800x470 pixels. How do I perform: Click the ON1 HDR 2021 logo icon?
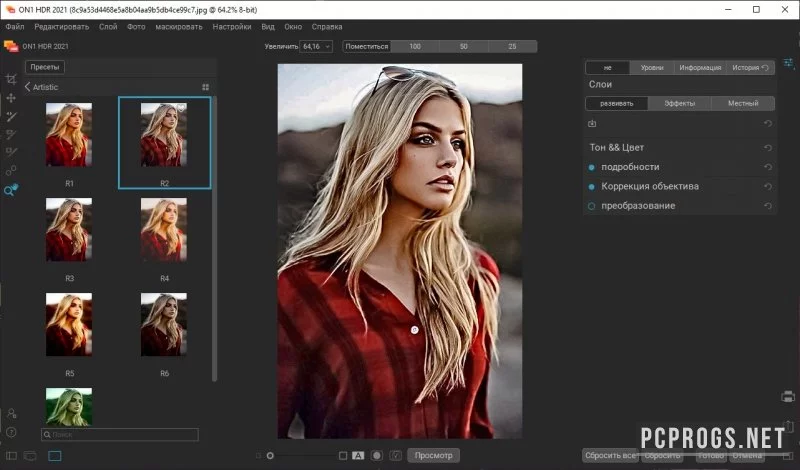pos(11,46)
